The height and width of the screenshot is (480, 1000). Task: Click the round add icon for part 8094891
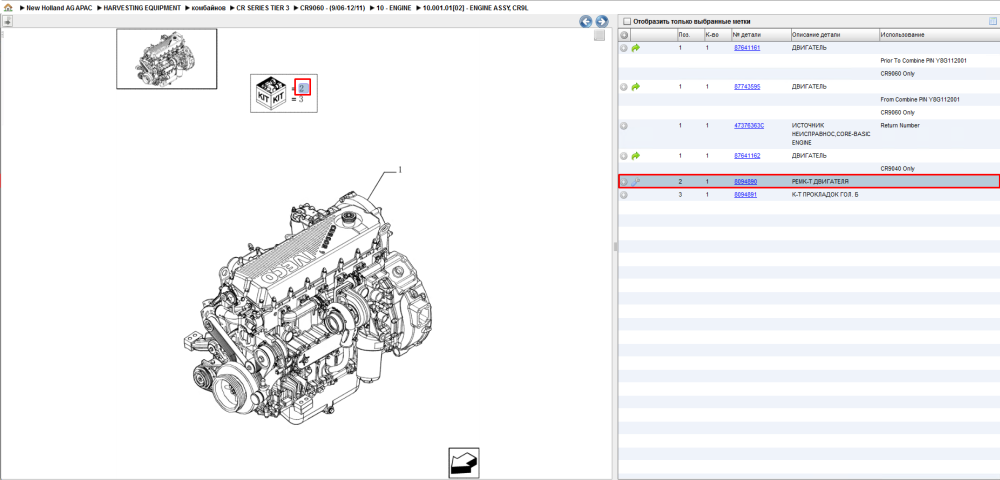click(624, 194)
